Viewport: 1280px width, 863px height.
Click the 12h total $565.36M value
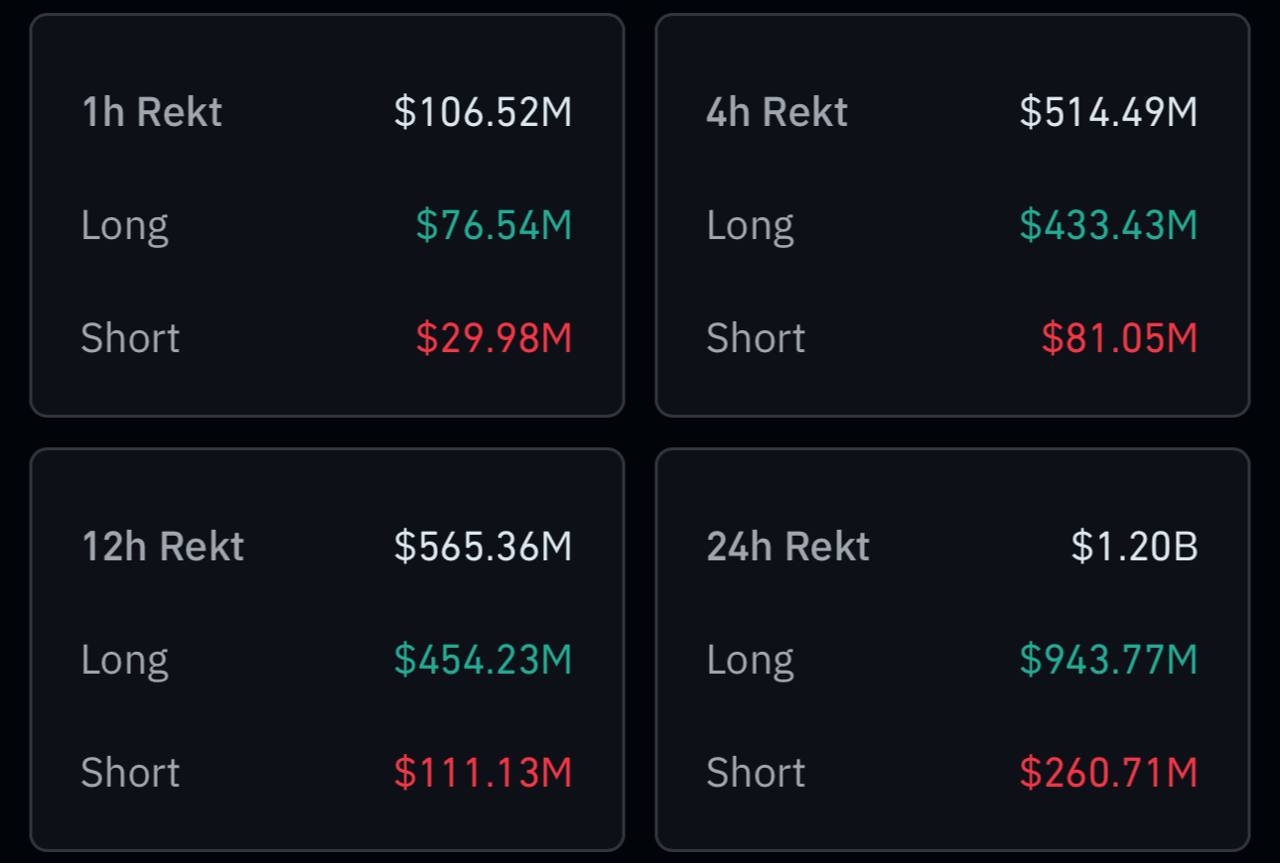(483, 546)
